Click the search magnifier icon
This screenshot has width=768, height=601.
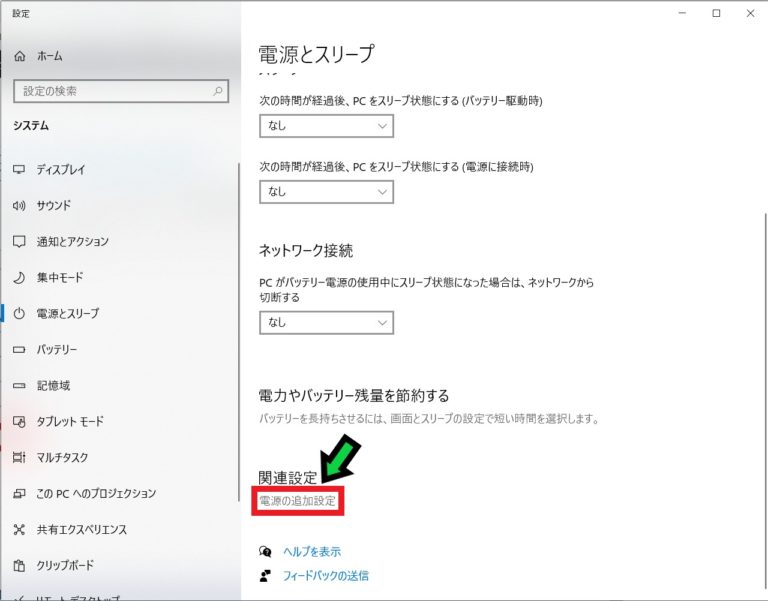(218, 91)
